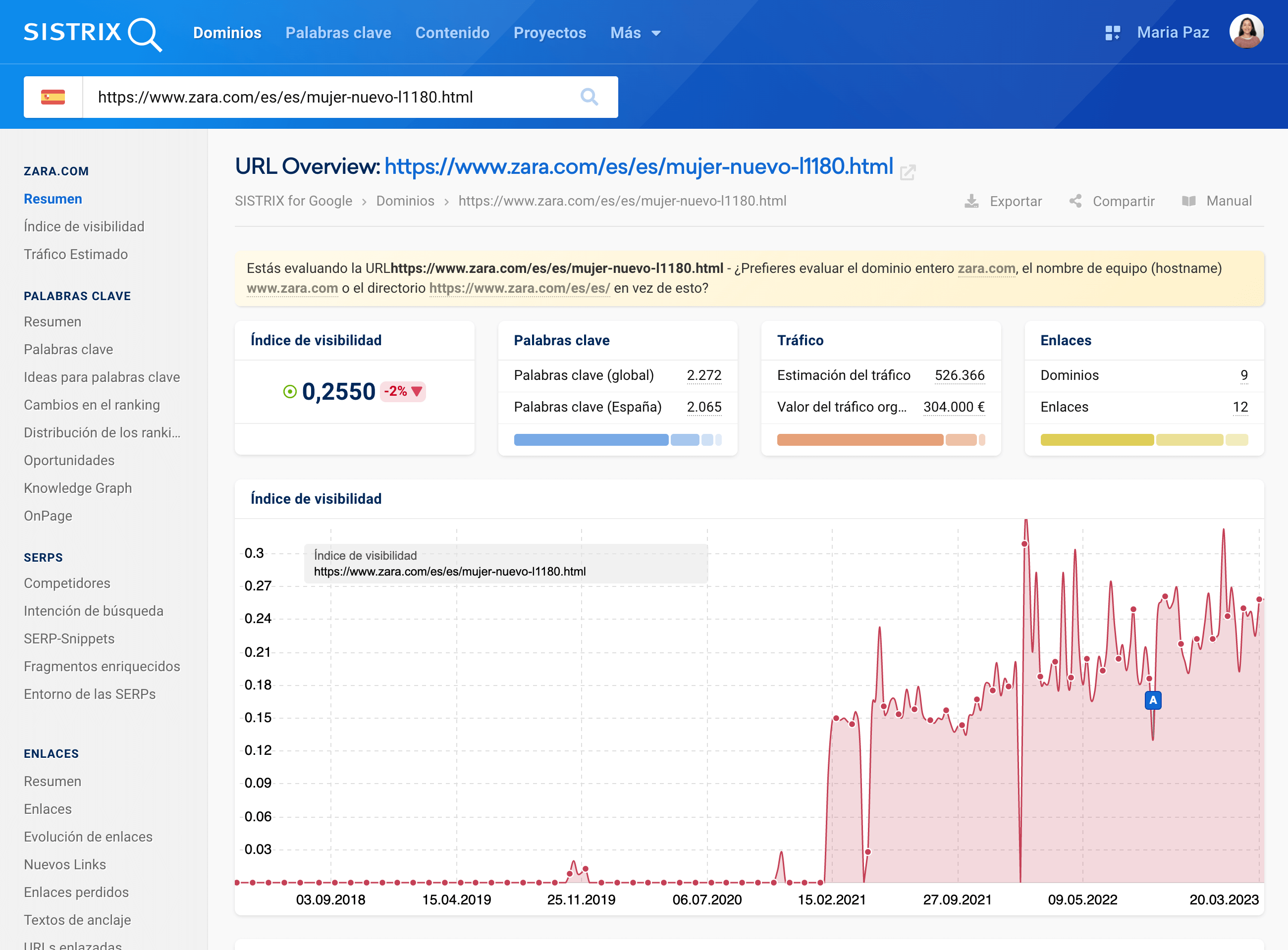The image size is (1288, 950).
Task: Click the Manual label
Action: pos(1229,201)
